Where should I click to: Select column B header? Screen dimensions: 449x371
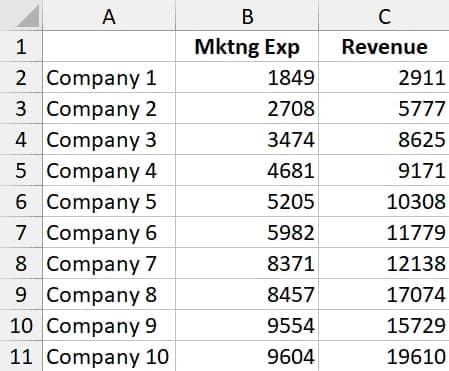point(247,15)
